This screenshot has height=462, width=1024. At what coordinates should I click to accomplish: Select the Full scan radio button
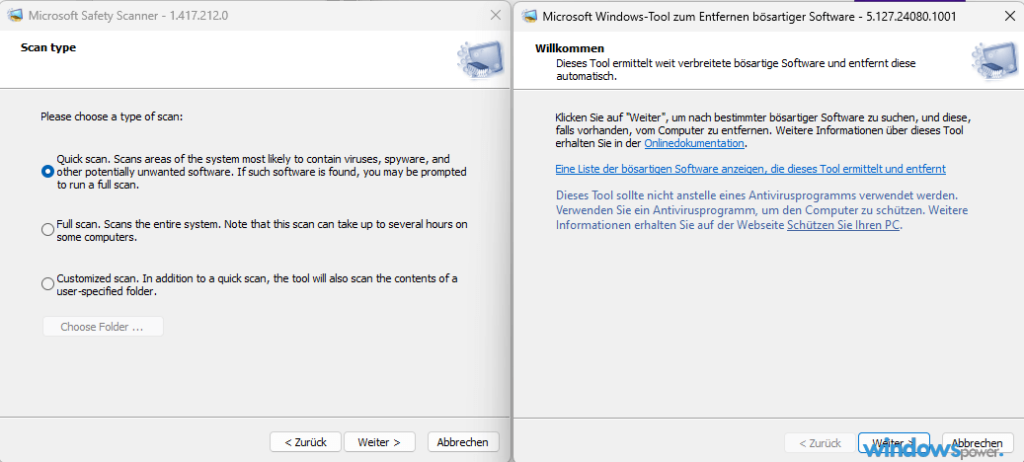click(x=47, y=230)
